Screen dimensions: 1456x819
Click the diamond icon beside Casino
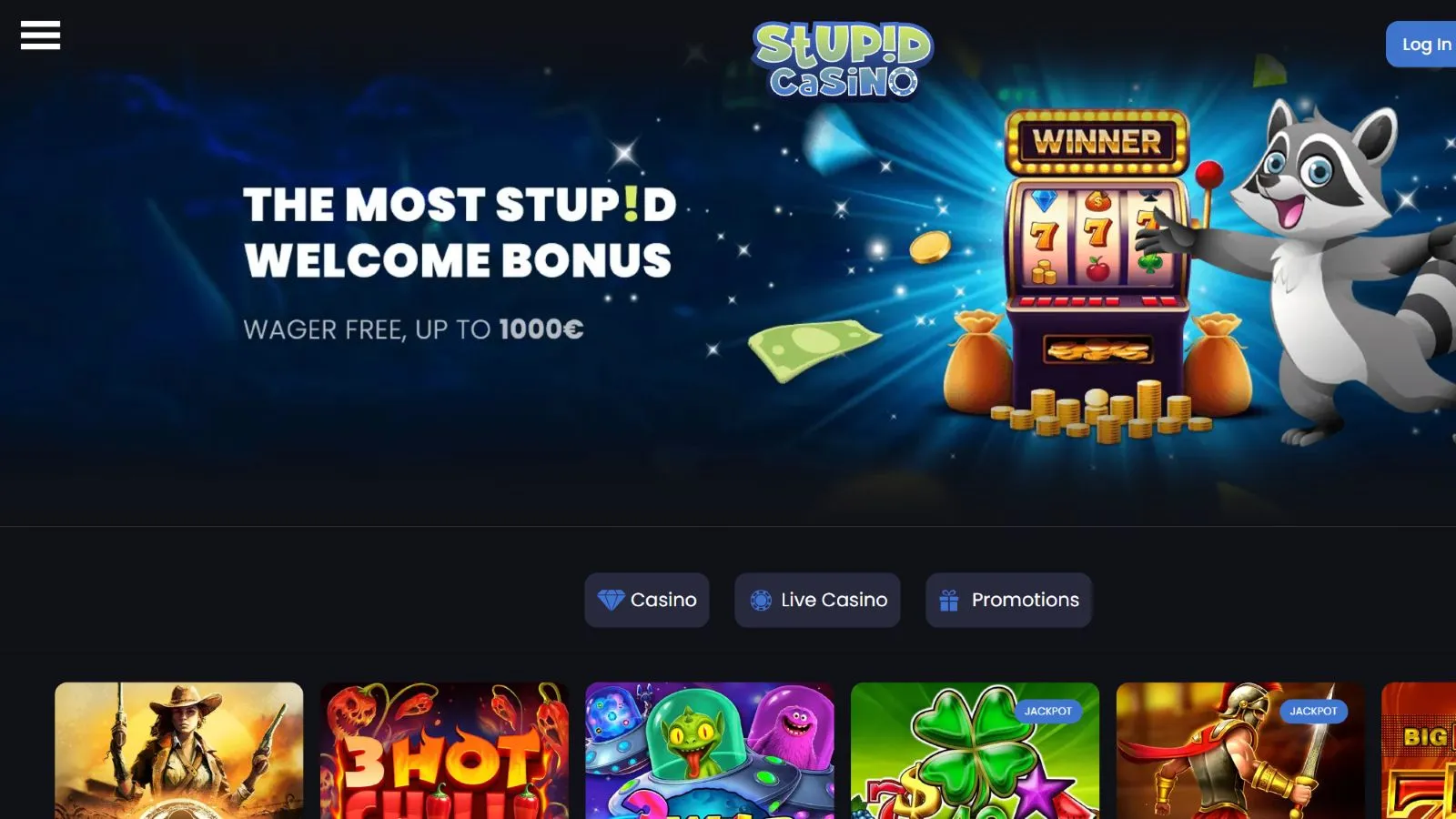pos(611,600)
